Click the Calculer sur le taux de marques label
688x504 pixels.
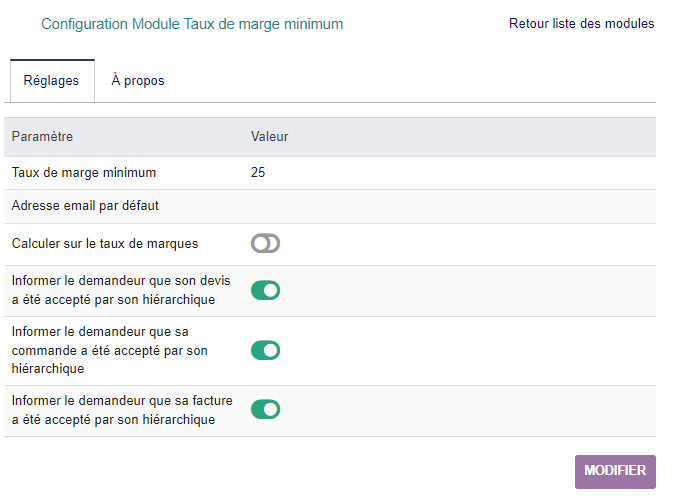click(x=104, y=243)
